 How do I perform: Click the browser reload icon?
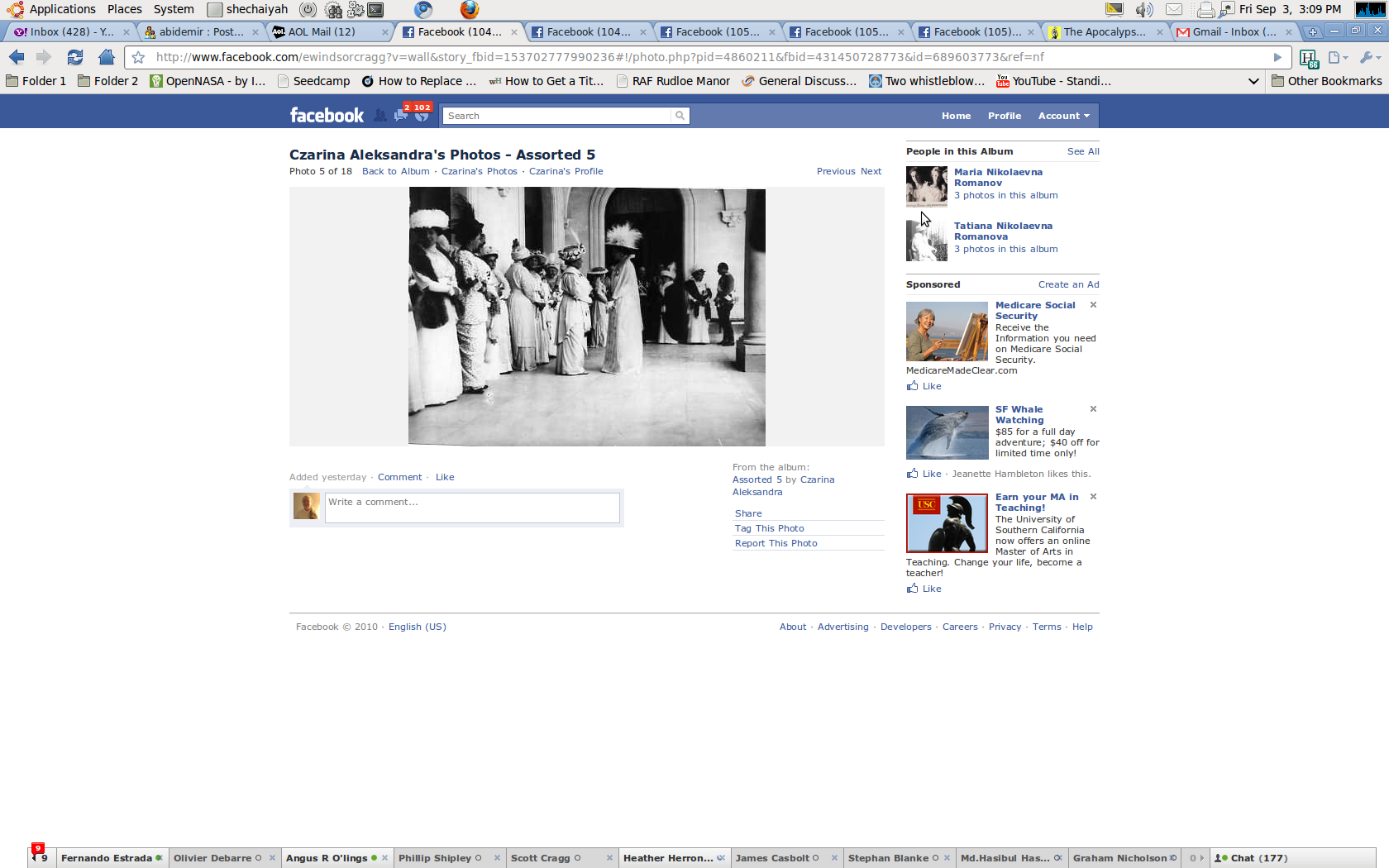(75, 57)
